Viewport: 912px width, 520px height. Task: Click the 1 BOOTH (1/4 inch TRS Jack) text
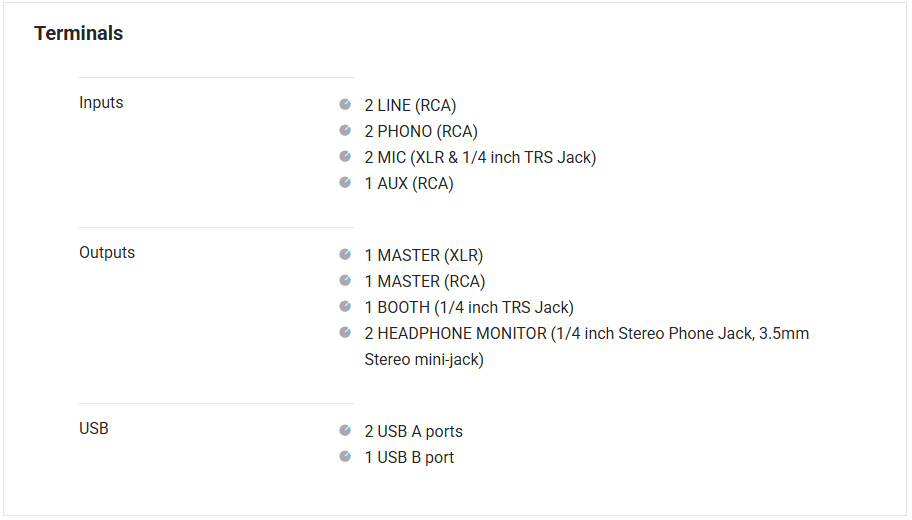coord(469,307)
